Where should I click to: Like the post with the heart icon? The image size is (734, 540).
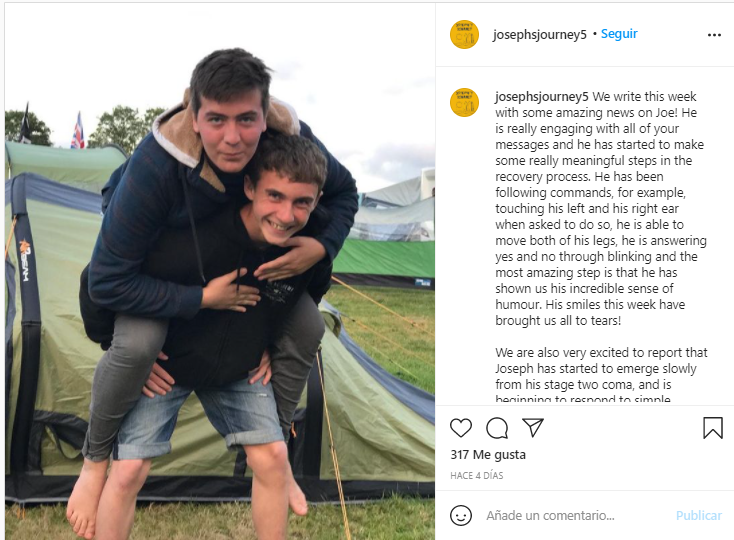[461, 428]
